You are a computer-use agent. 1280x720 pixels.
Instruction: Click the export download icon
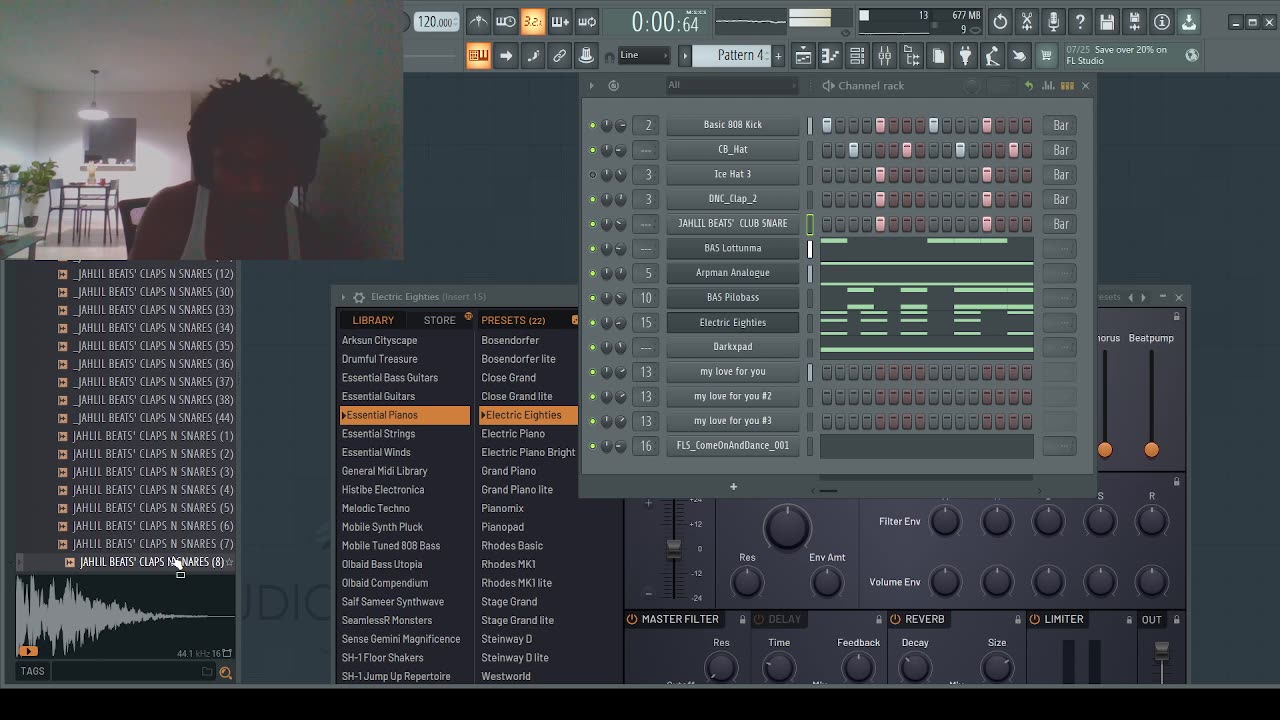tap(1189, 21)
